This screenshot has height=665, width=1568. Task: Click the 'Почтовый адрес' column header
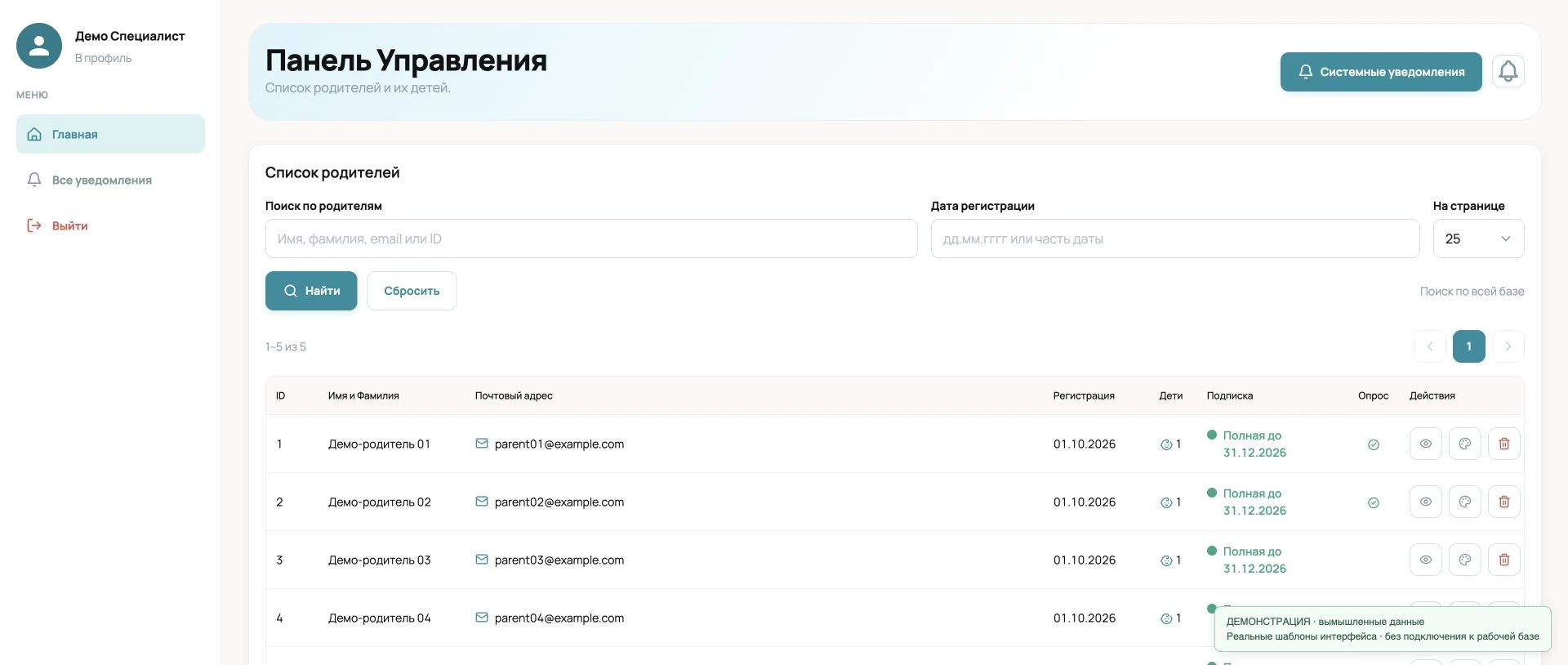(x=514, y=395)
